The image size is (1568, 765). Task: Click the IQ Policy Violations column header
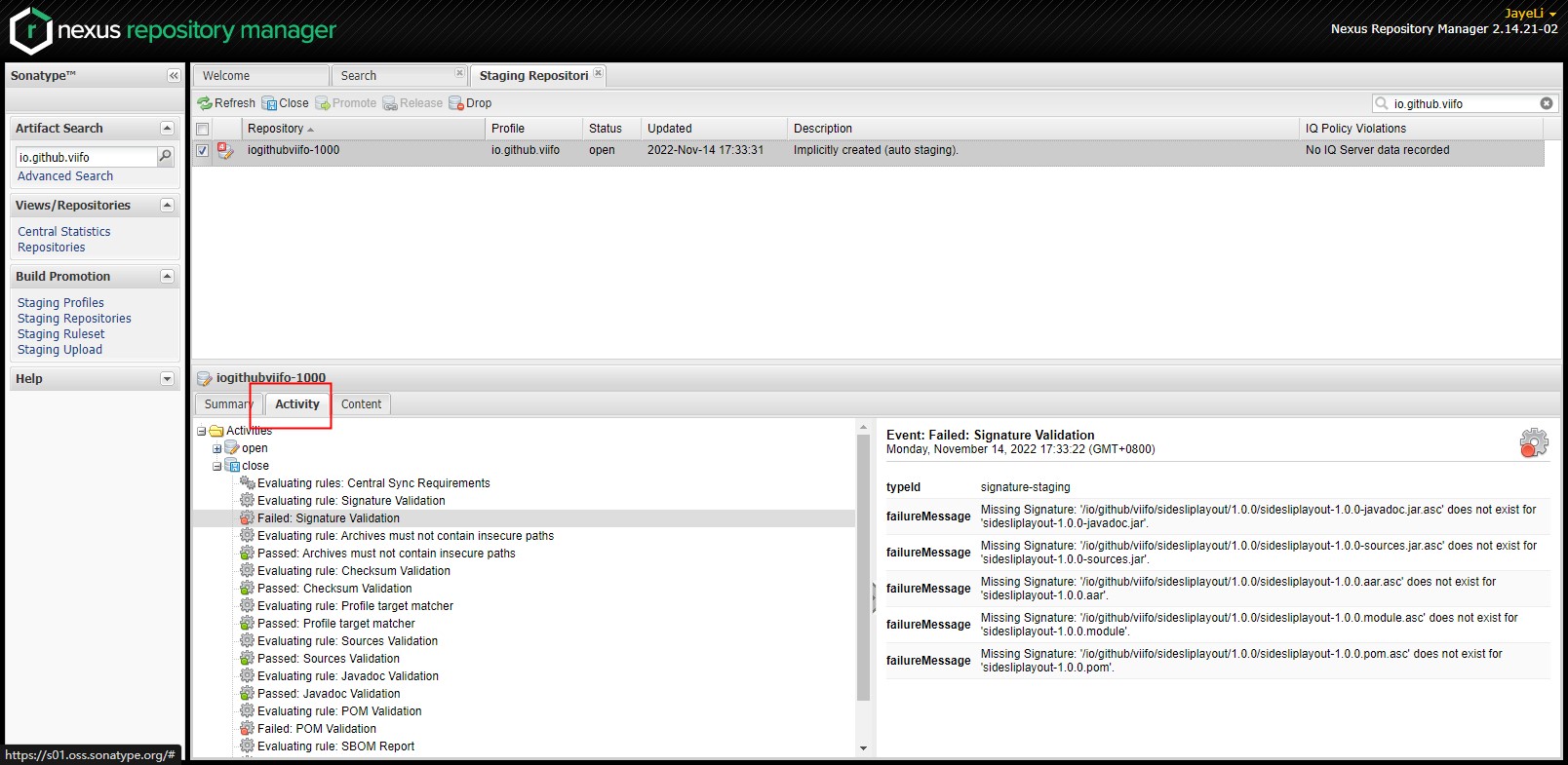click(x=1422, y=129)
